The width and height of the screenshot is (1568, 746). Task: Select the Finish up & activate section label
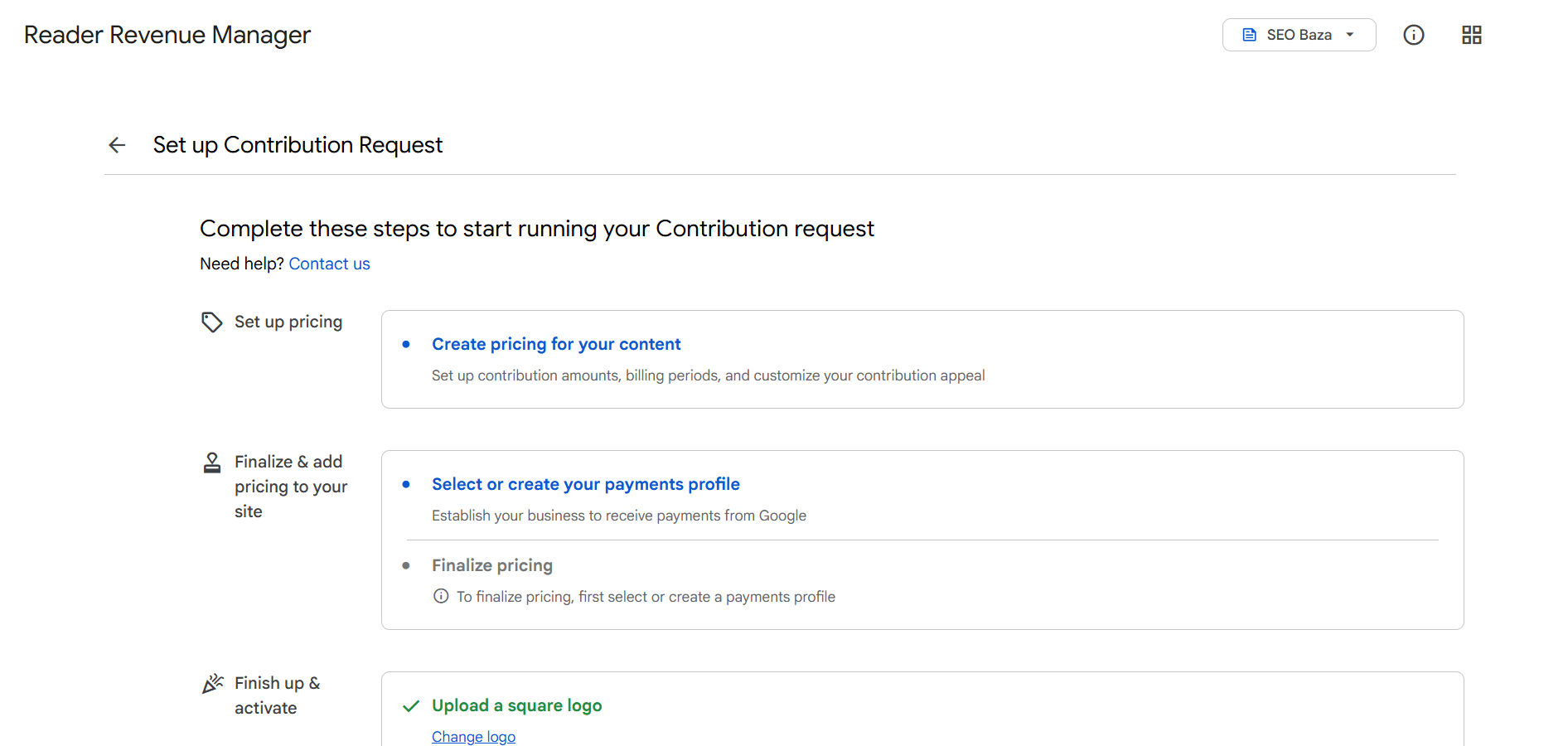[x=278, y=695]
